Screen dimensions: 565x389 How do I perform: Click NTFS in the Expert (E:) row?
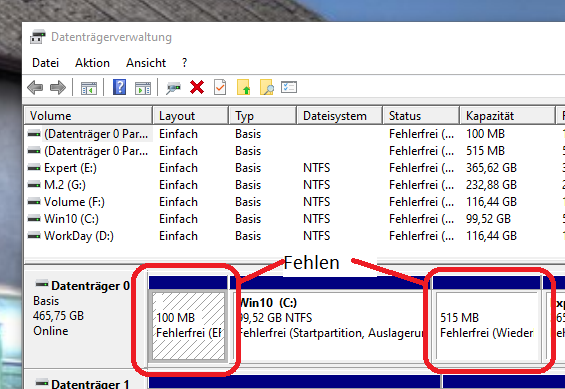(x=316, y=168)
